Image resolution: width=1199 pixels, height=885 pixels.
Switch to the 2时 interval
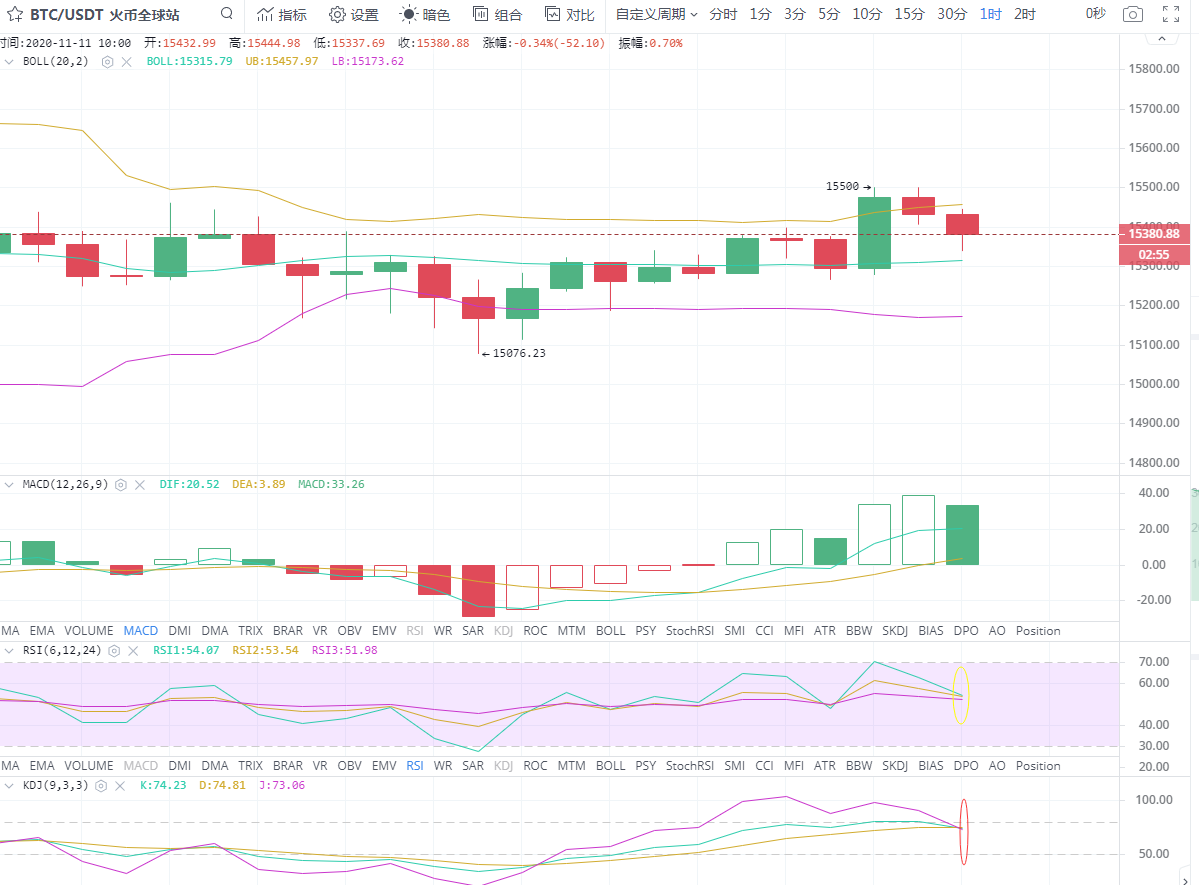1024,15
